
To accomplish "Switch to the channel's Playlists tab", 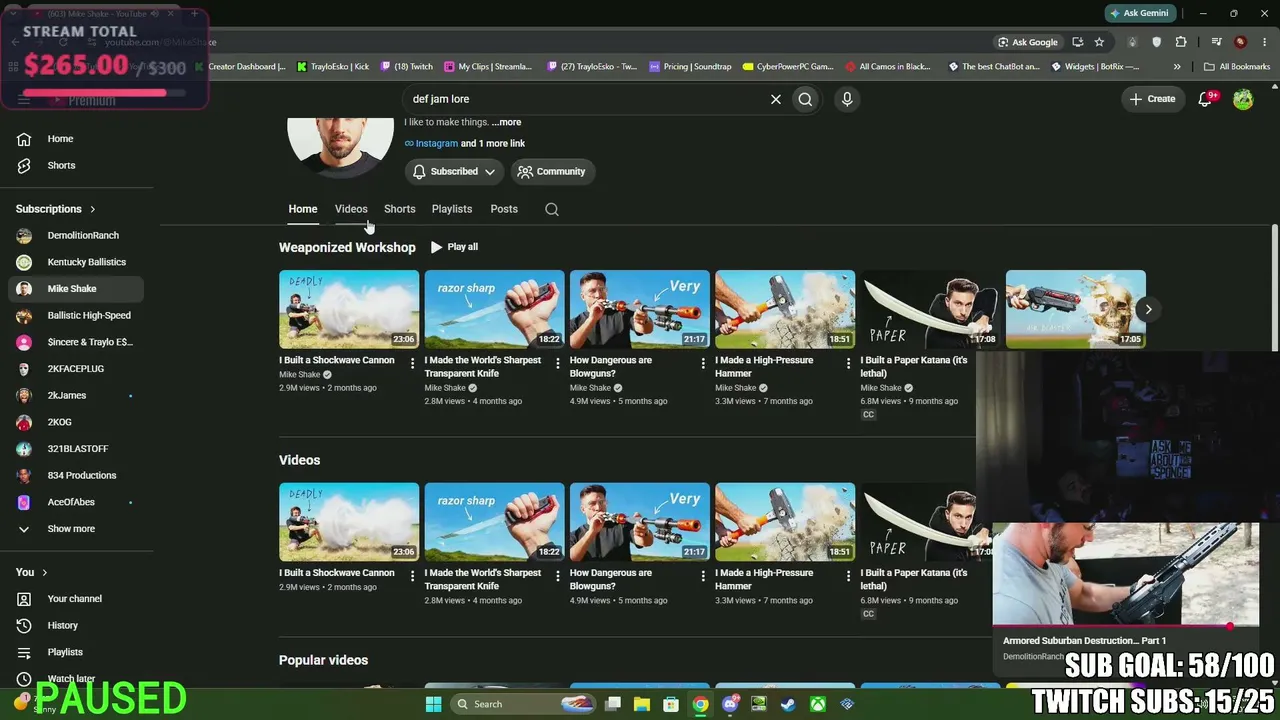I will [x=452, y=209].
